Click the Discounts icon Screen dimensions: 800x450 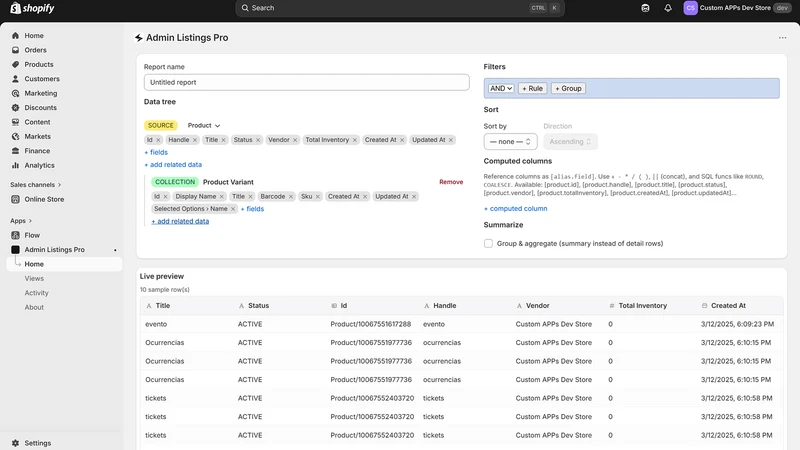tap(15, 108)
